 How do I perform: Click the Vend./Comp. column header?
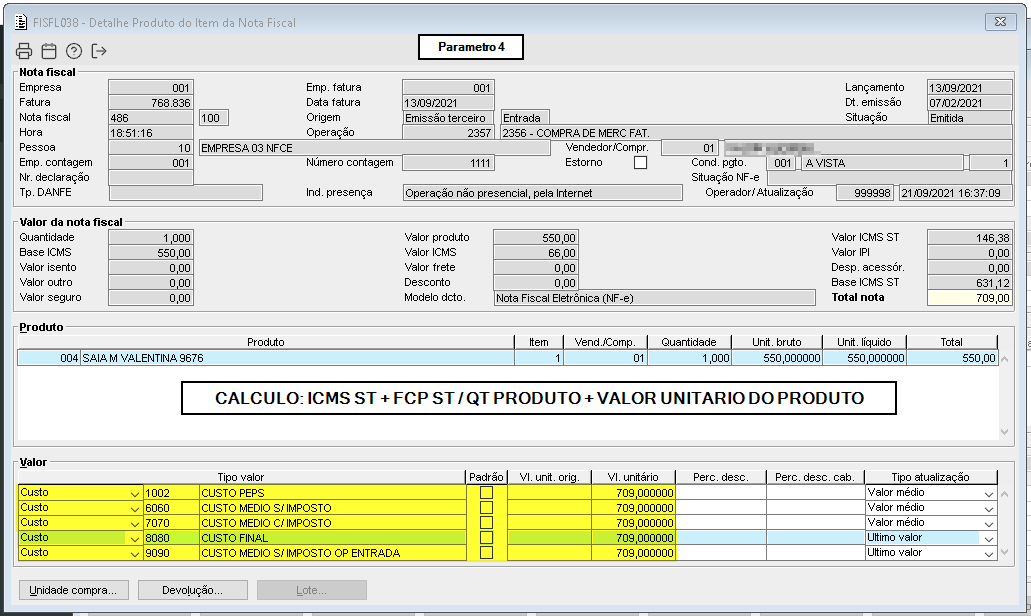605,342
